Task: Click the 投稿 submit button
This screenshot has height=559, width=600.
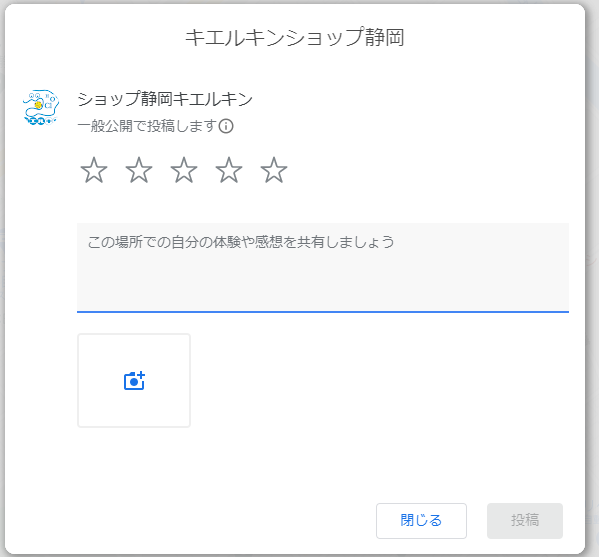Action: point(525,521)
